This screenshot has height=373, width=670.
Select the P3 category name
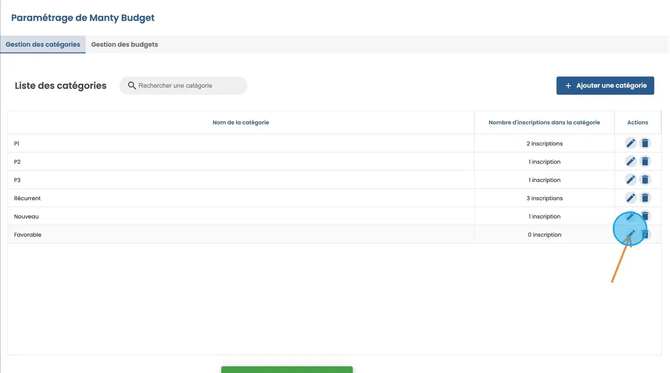[x=17, y=180]
